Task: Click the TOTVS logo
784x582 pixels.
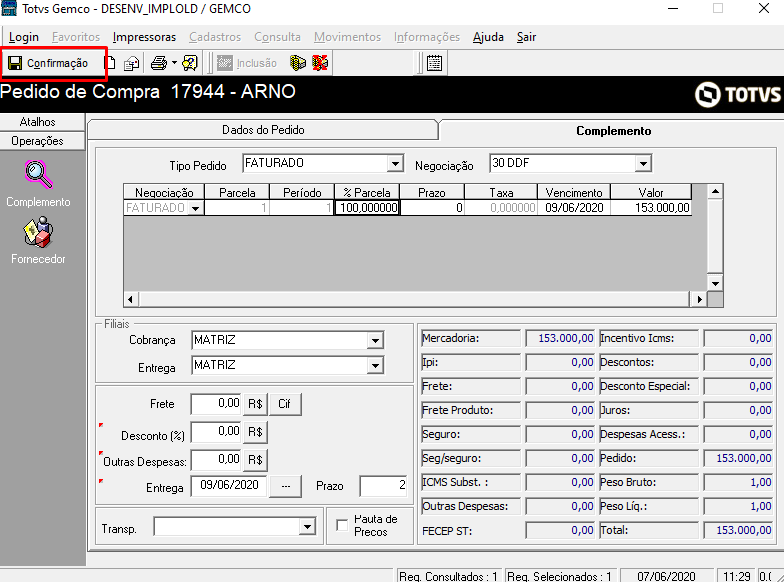Action: [x=738, y=94]
